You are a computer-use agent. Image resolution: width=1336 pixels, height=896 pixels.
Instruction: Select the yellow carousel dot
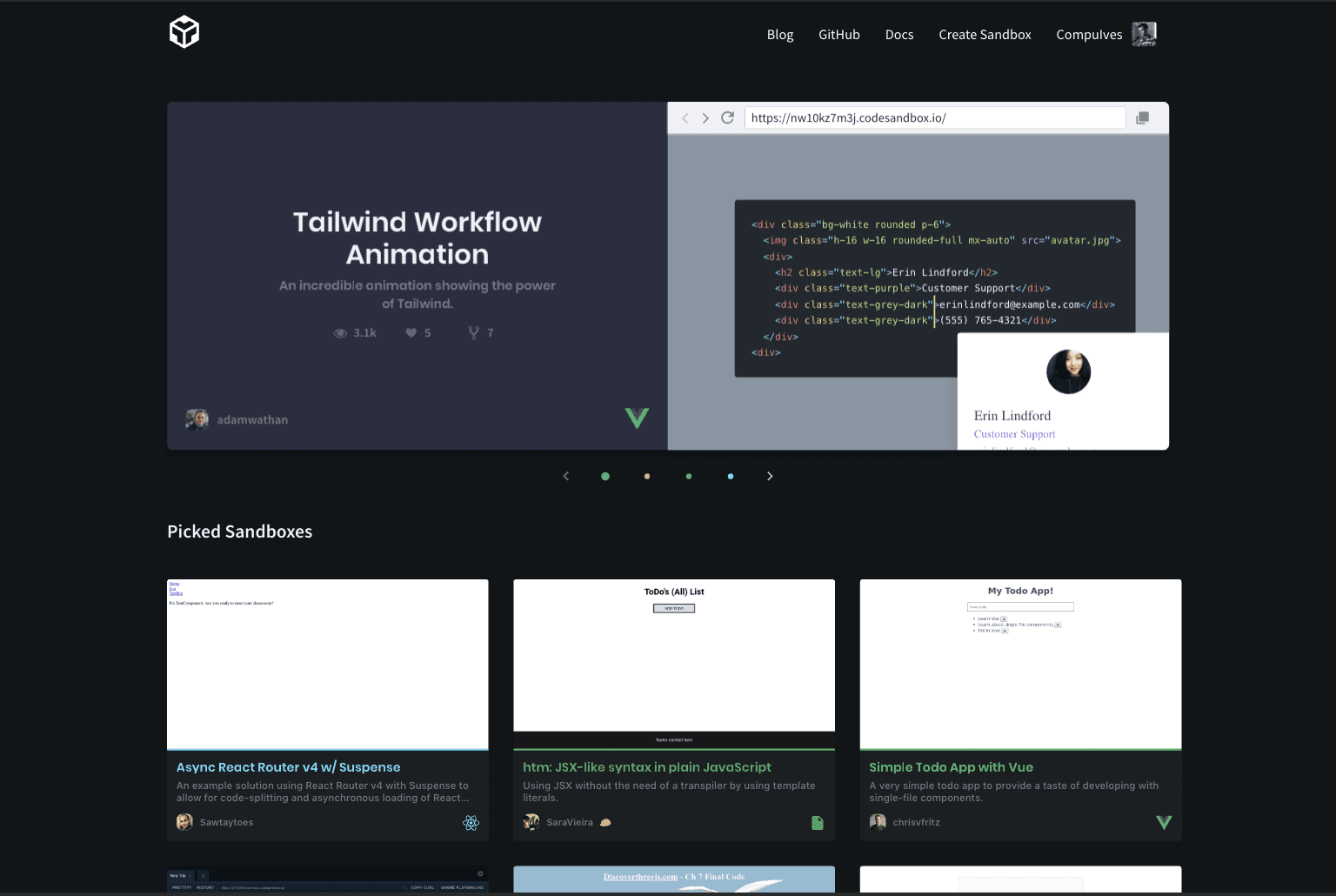647,476
